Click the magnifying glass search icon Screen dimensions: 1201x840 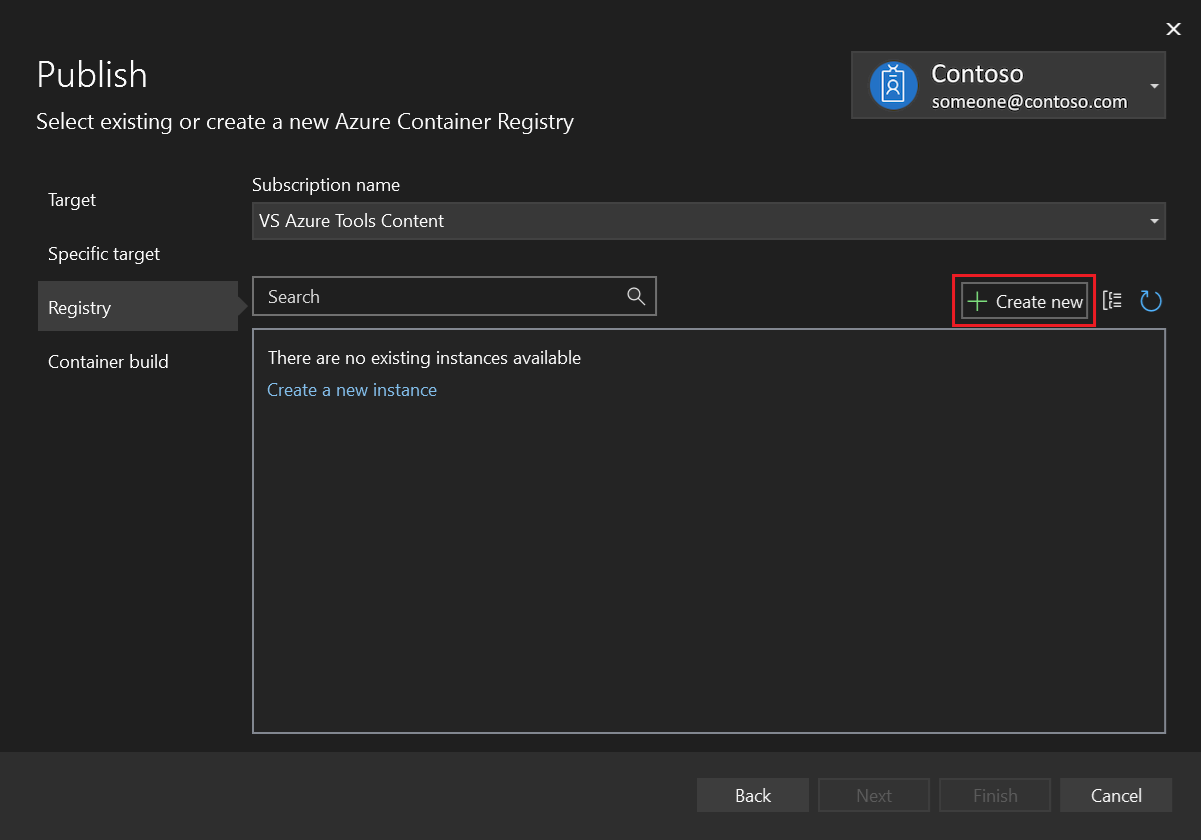click(x=637, y=297)
